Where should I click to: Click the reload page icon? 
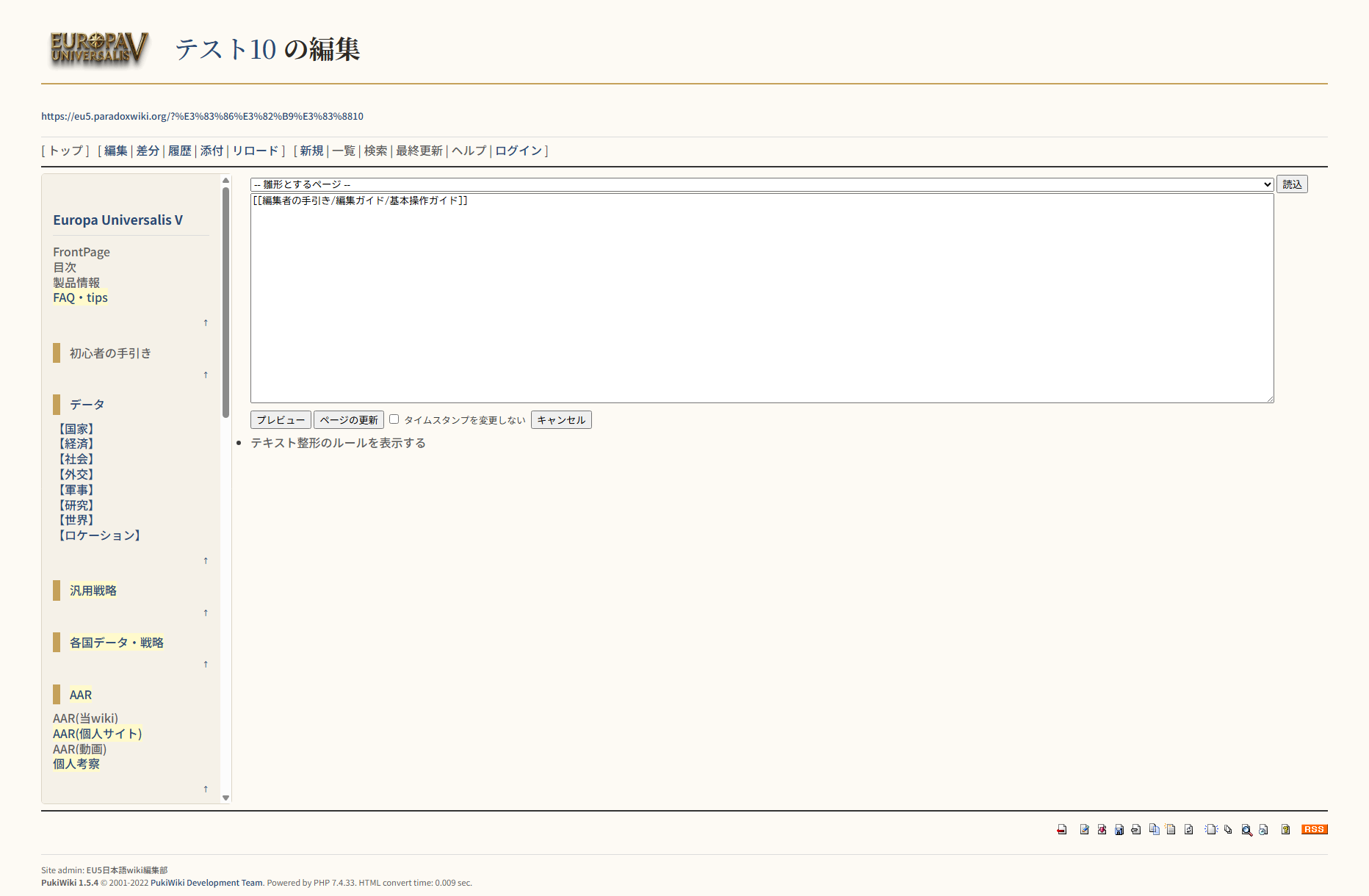point(1188,829)
